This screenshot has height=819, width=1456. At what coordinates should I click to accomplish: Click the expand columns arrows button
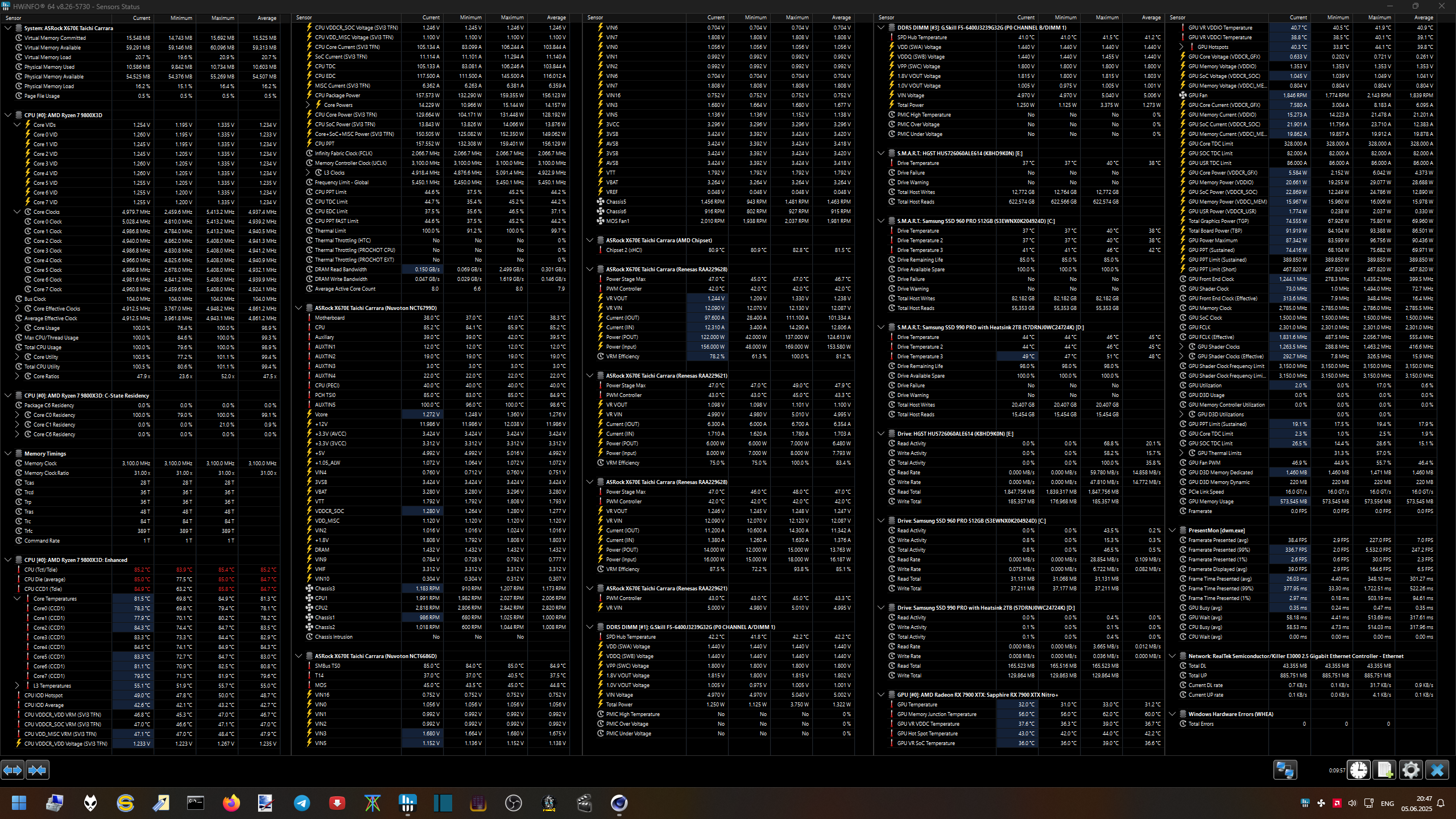point(13,770)
